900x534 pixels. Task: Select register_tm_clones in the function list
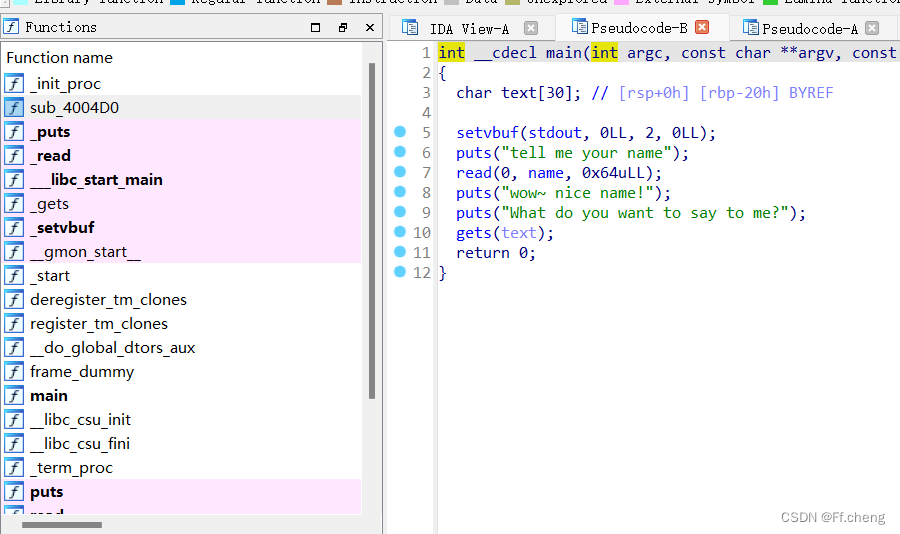(x=99, y=324)
